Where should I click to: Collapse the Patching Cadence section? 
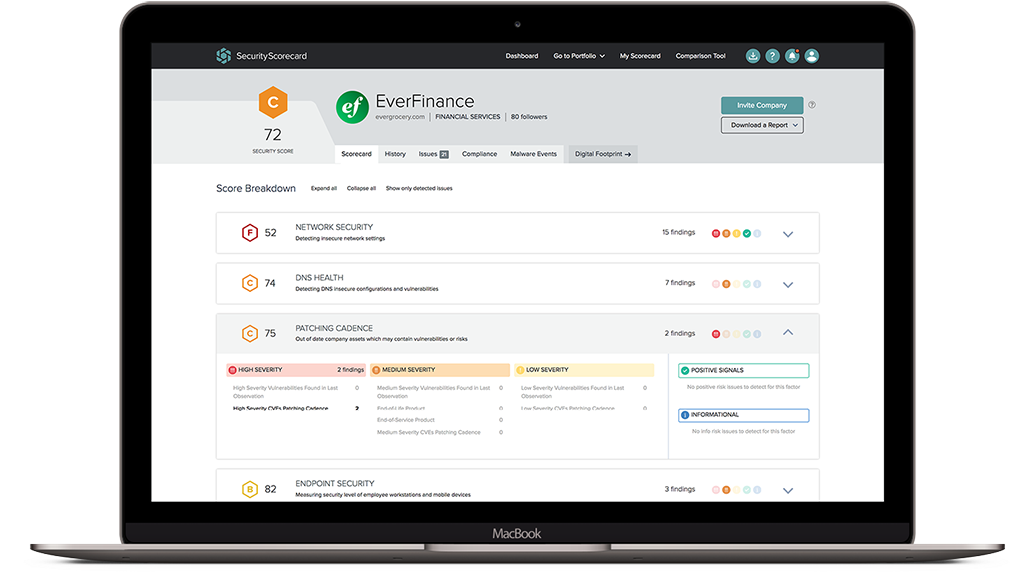point(788,333)
